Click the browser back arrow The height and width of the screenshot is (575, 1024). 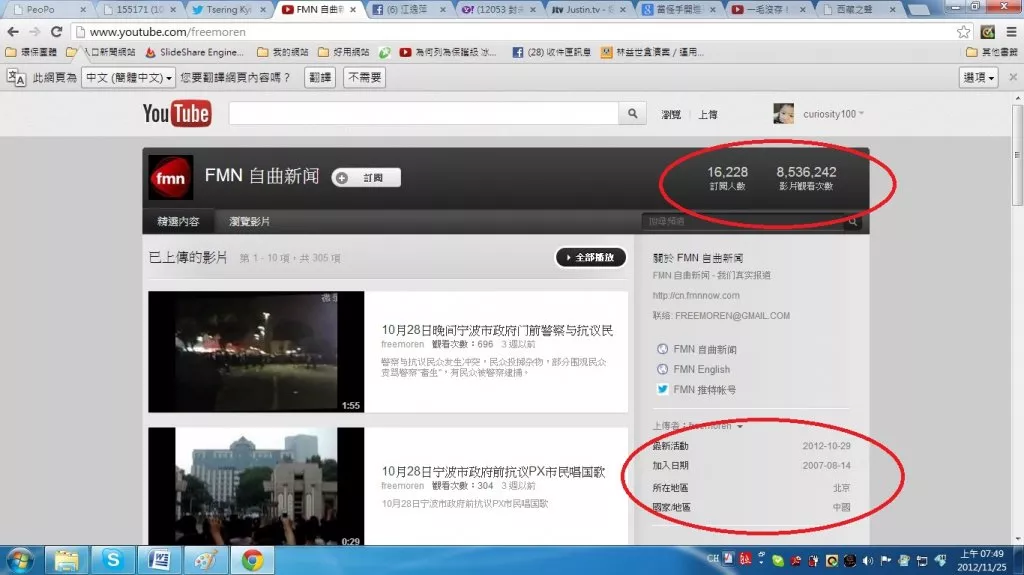(13, 31)
